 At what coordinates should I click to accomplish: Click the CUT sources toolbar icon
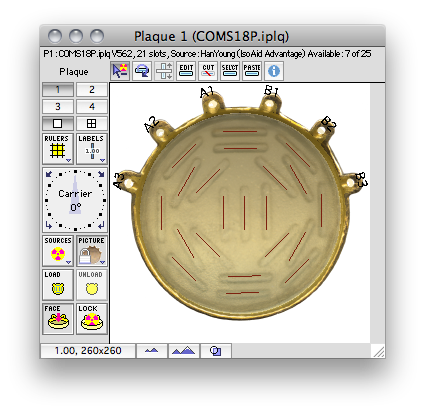coord(208,71)
